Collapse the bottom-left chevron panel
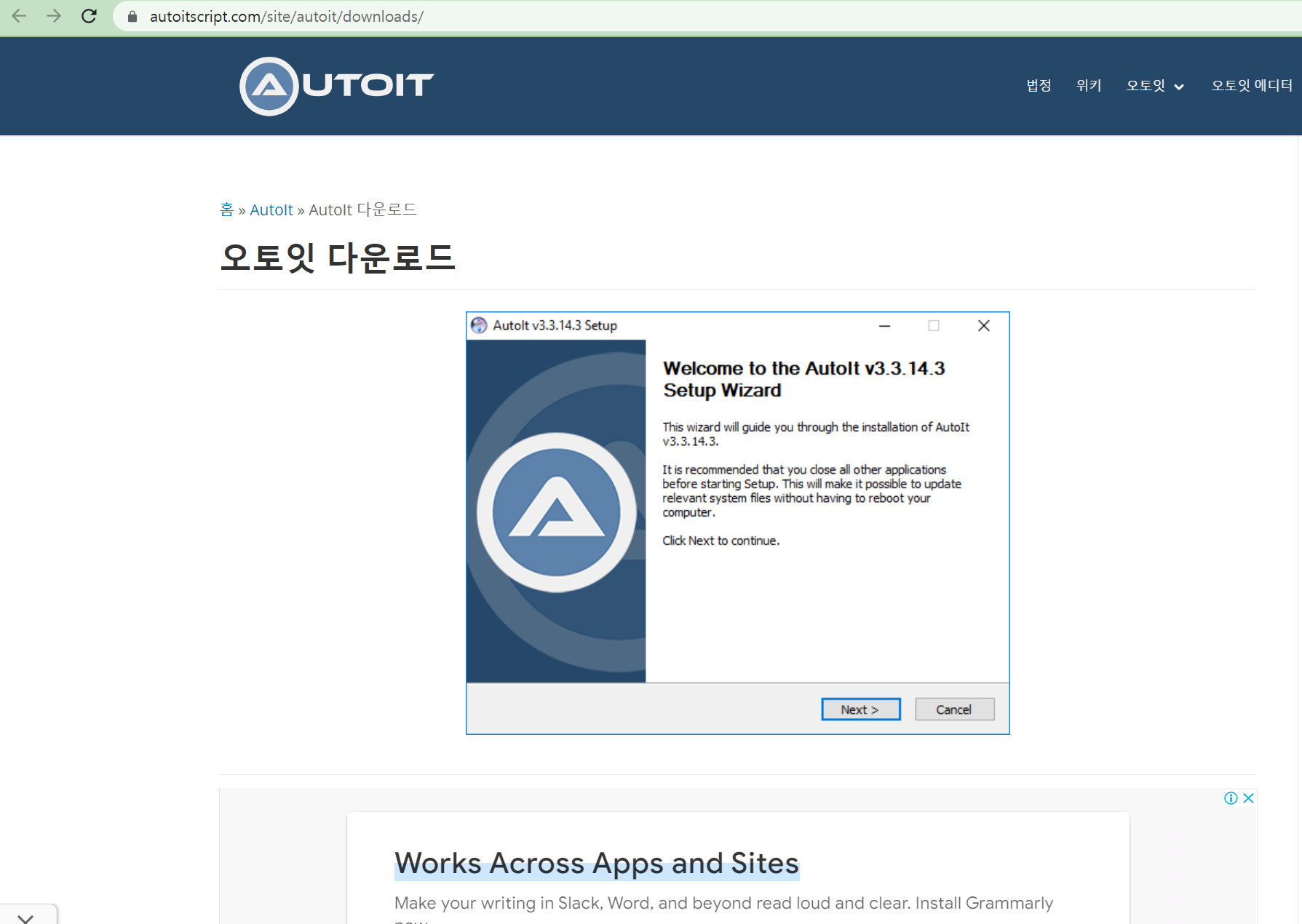The image size is (1302, 924). [25, 917]
